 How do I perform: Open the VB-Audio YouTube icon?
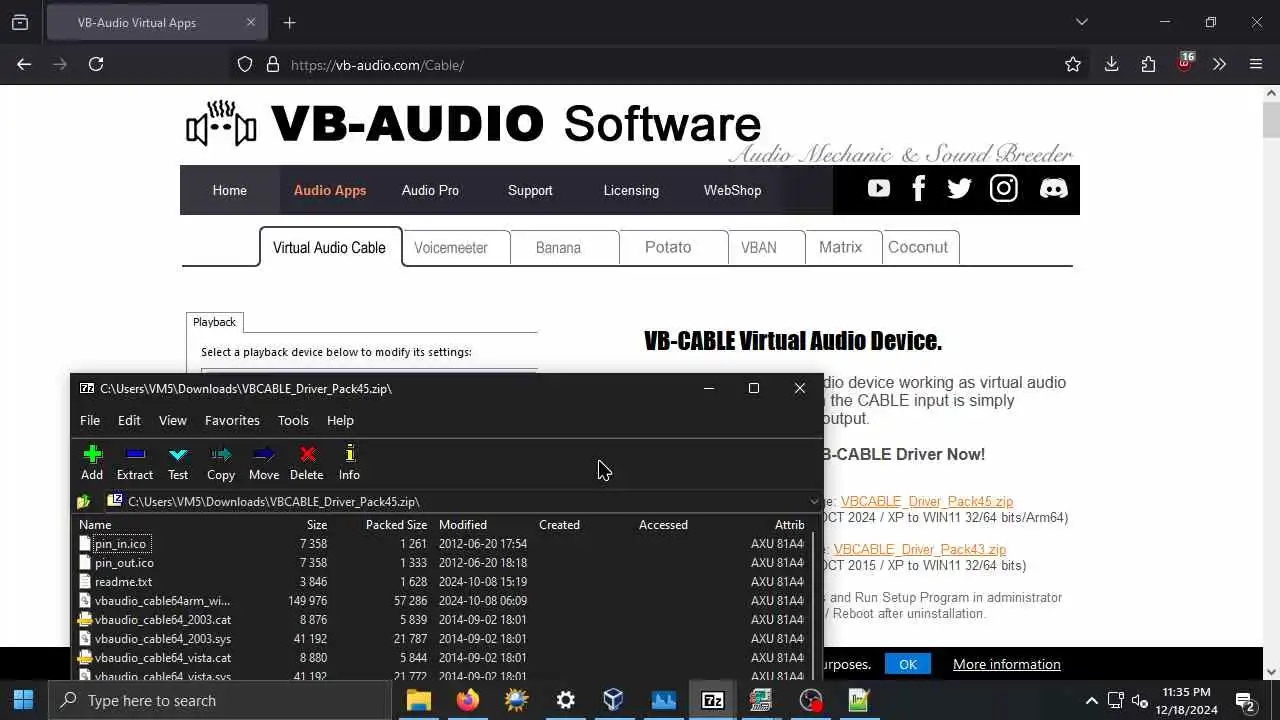[x=879, y=189]
